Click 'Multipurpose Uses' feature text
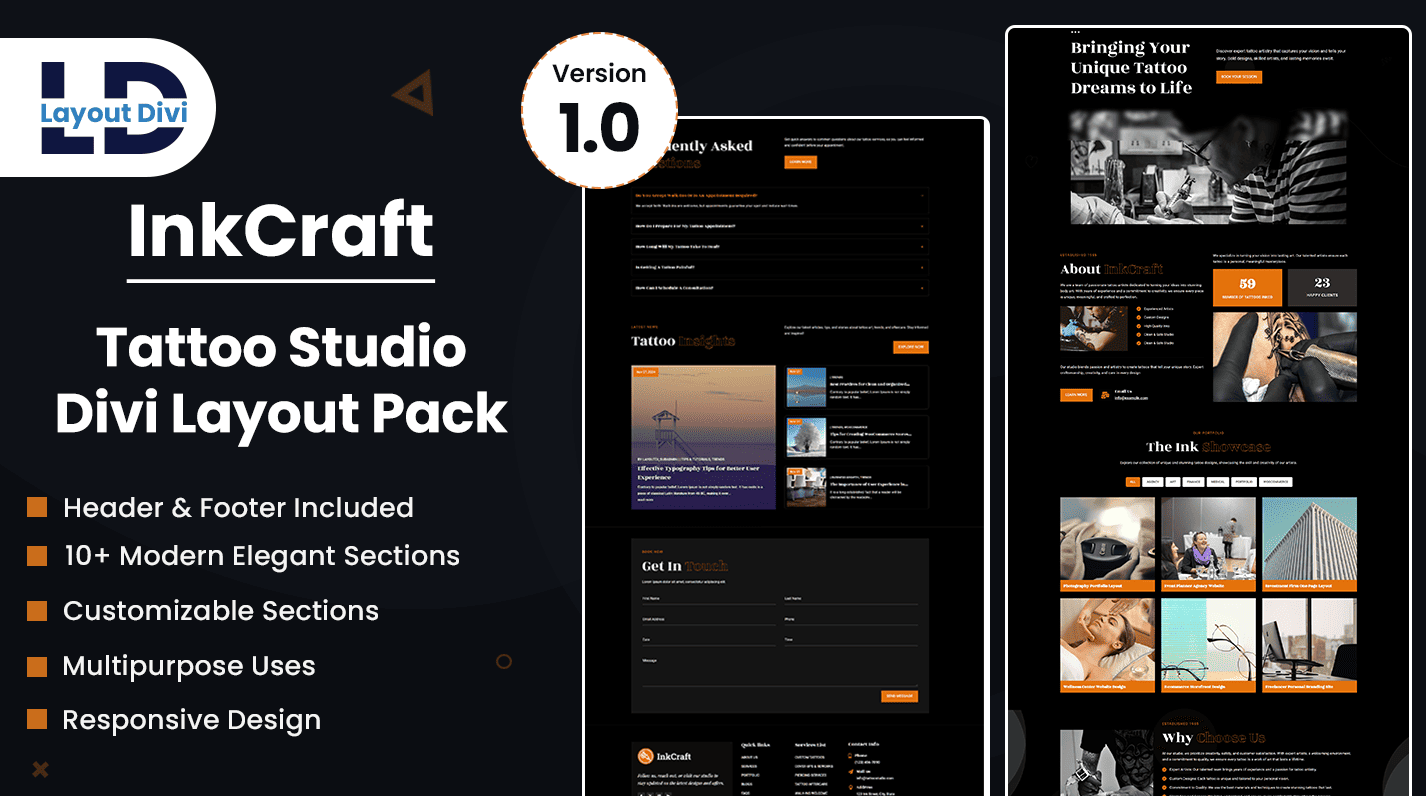 [189, 665]
